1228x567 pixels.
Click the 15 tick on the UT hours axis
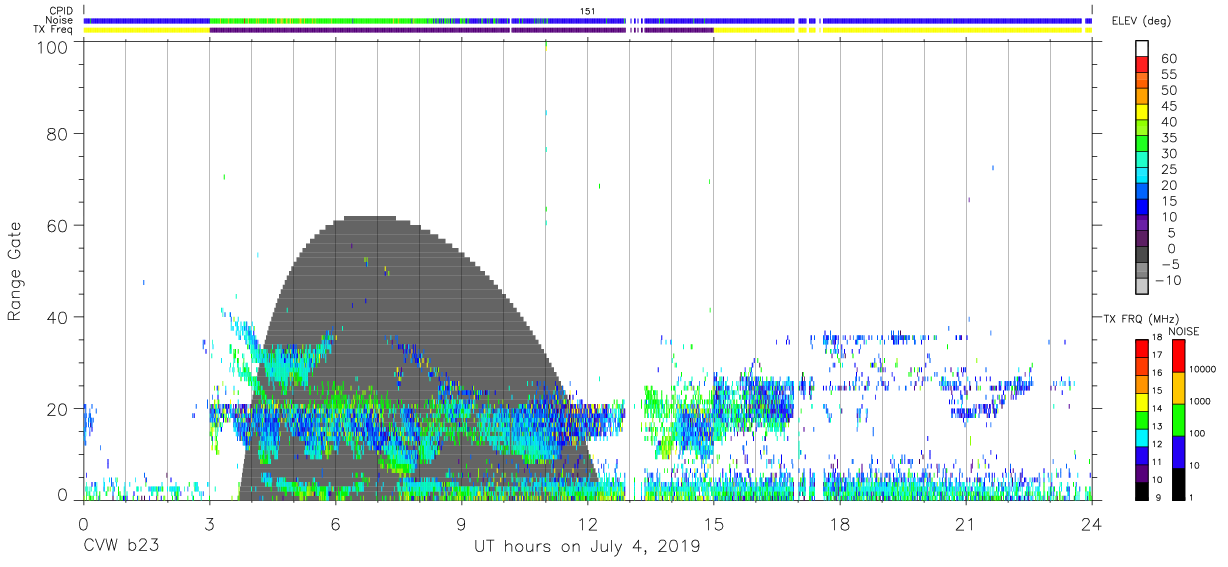[714, 523]
